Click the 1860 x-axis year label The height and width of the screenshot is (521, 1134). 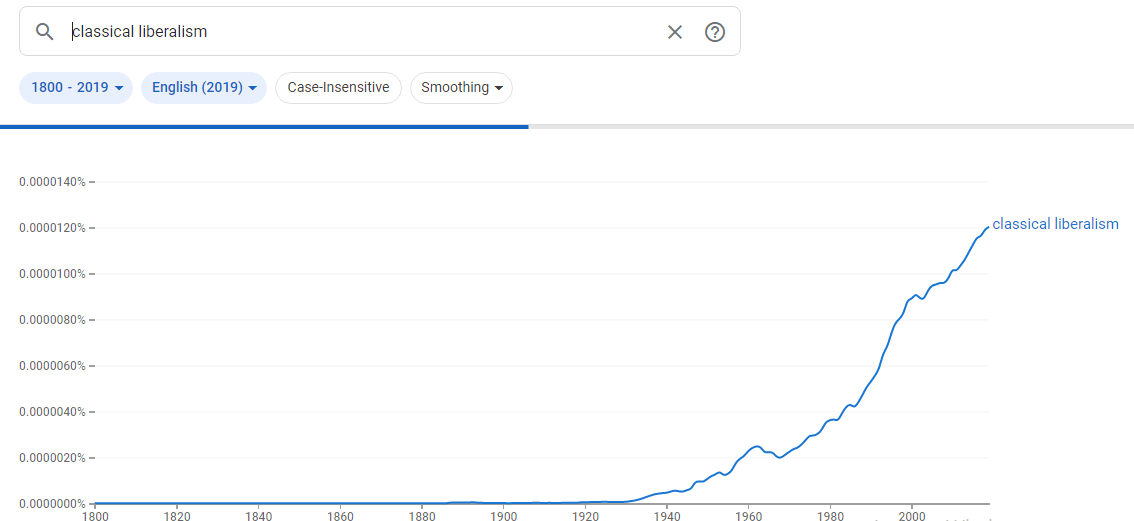[340, 516]
